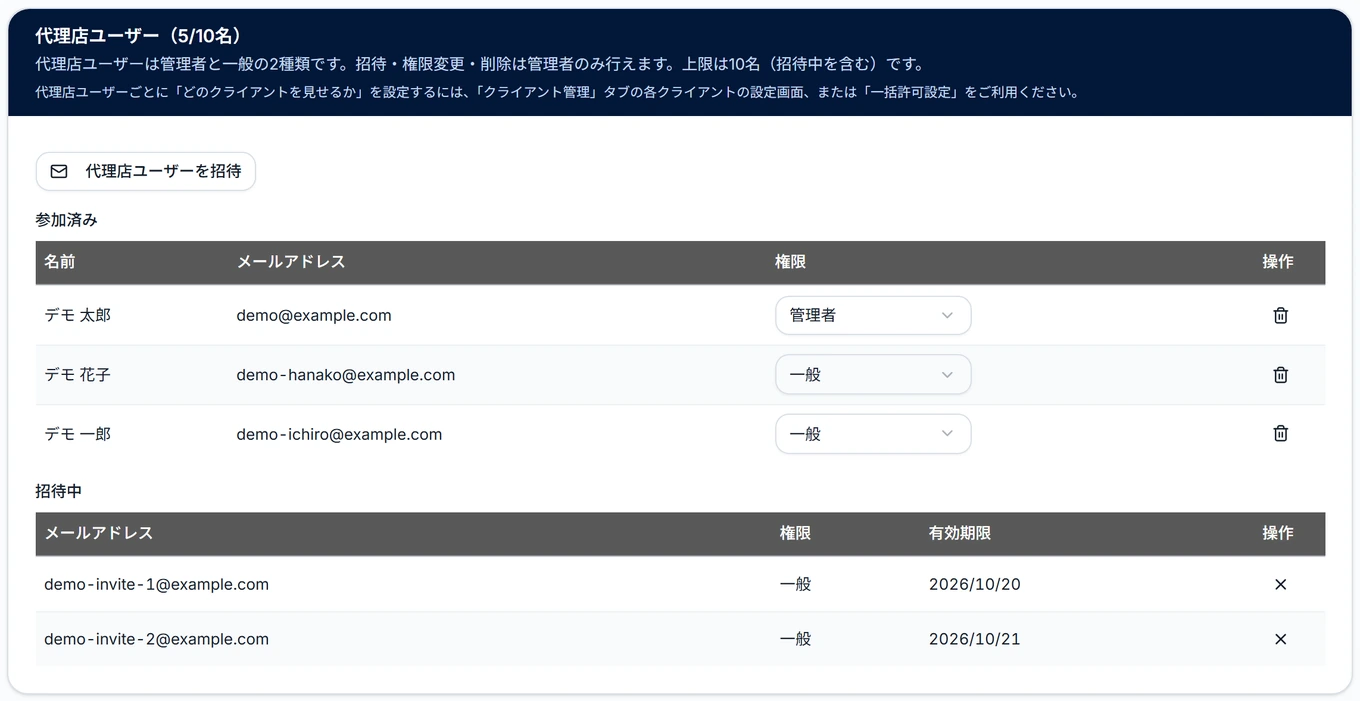Delete user デモ 太郎 with trash icon

[1280, 315]
